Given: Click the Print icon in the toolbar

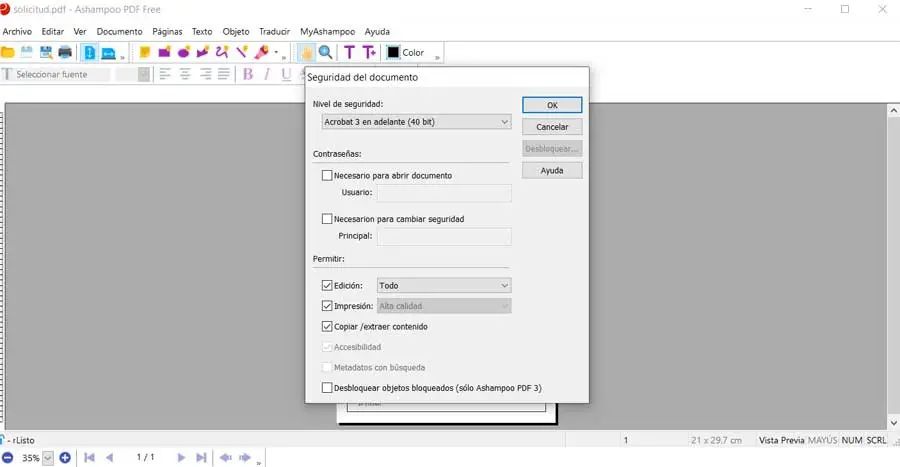Looking at the screenshot, I should pos(65,52).
